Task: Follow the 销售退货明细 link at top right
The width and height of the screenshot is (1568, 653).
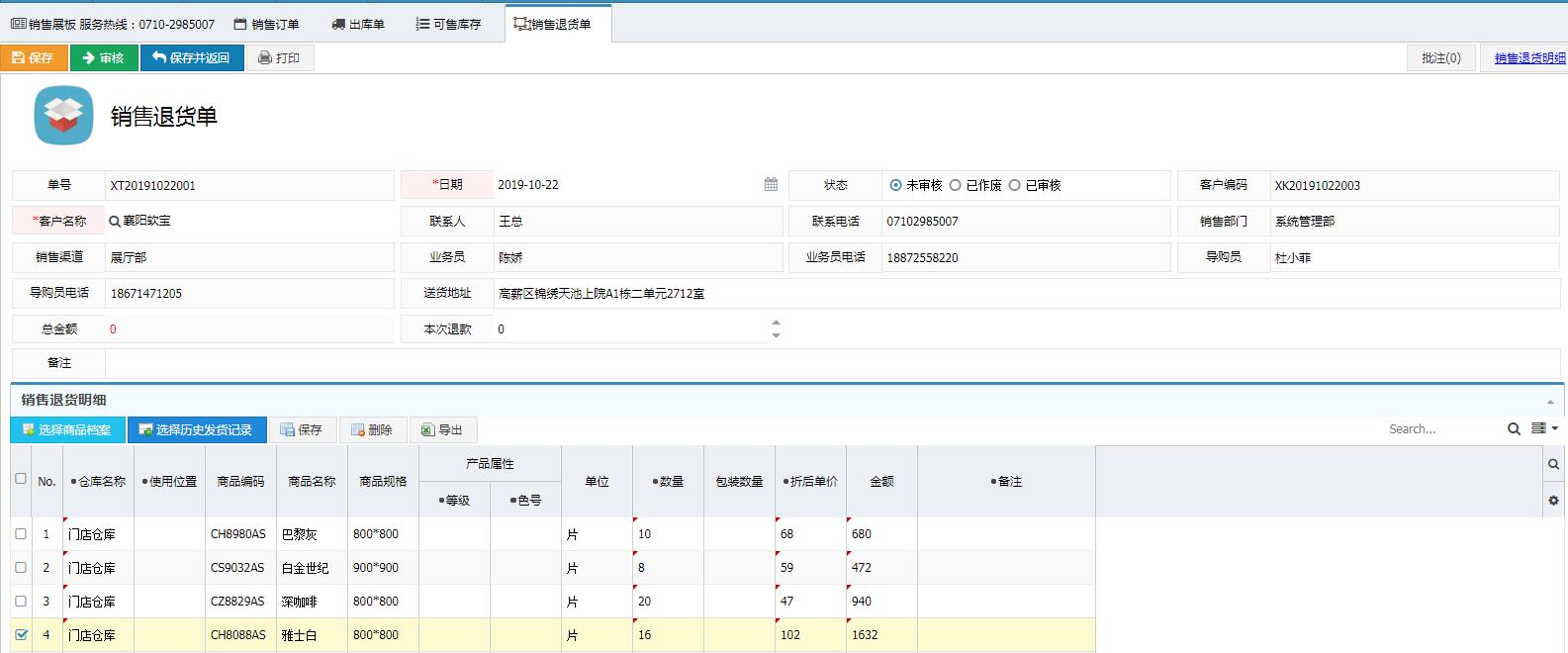Action: pyautogui.click(x=1529, y=58)
